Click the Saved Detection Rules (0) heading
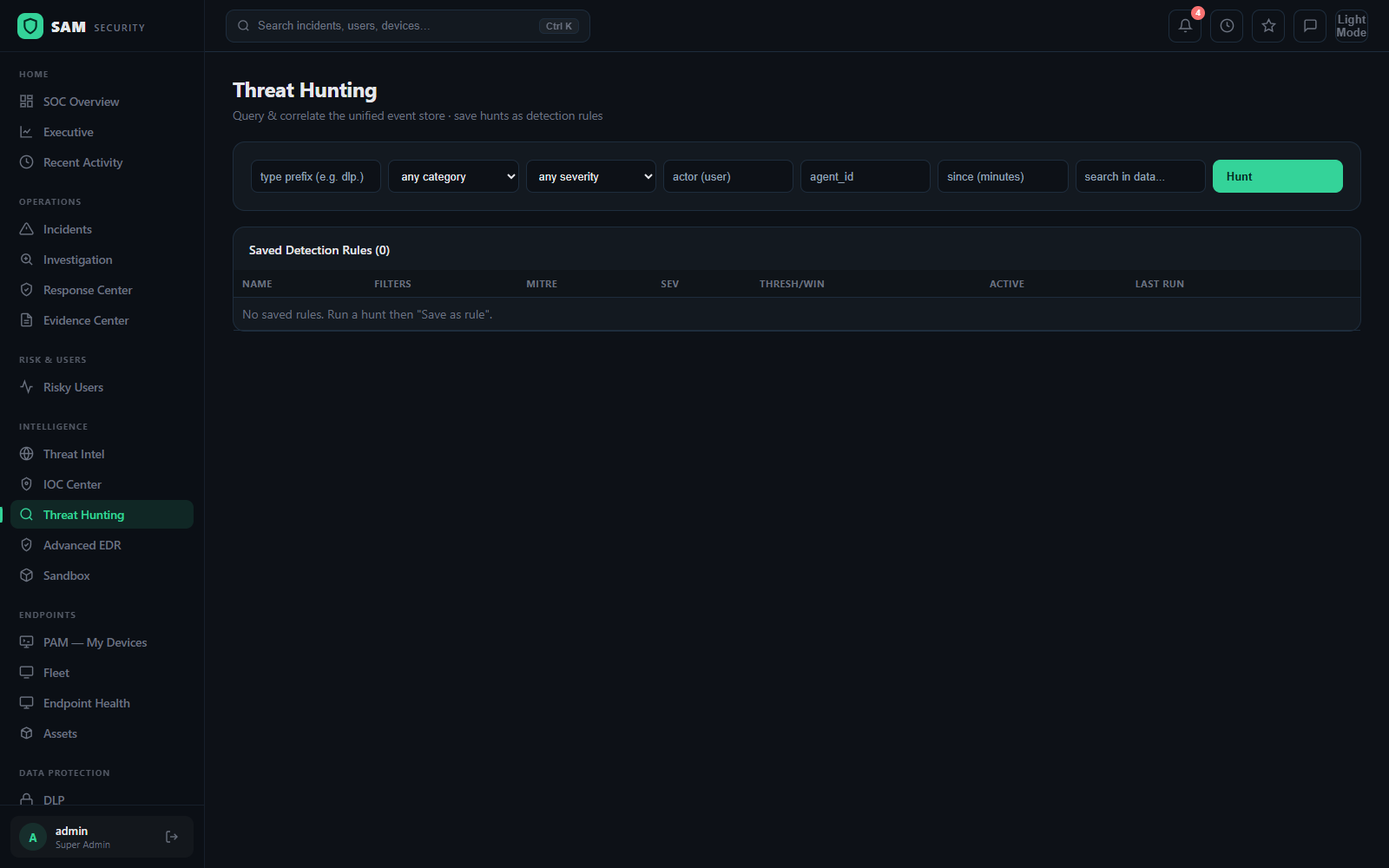 (x=319, y=250)
